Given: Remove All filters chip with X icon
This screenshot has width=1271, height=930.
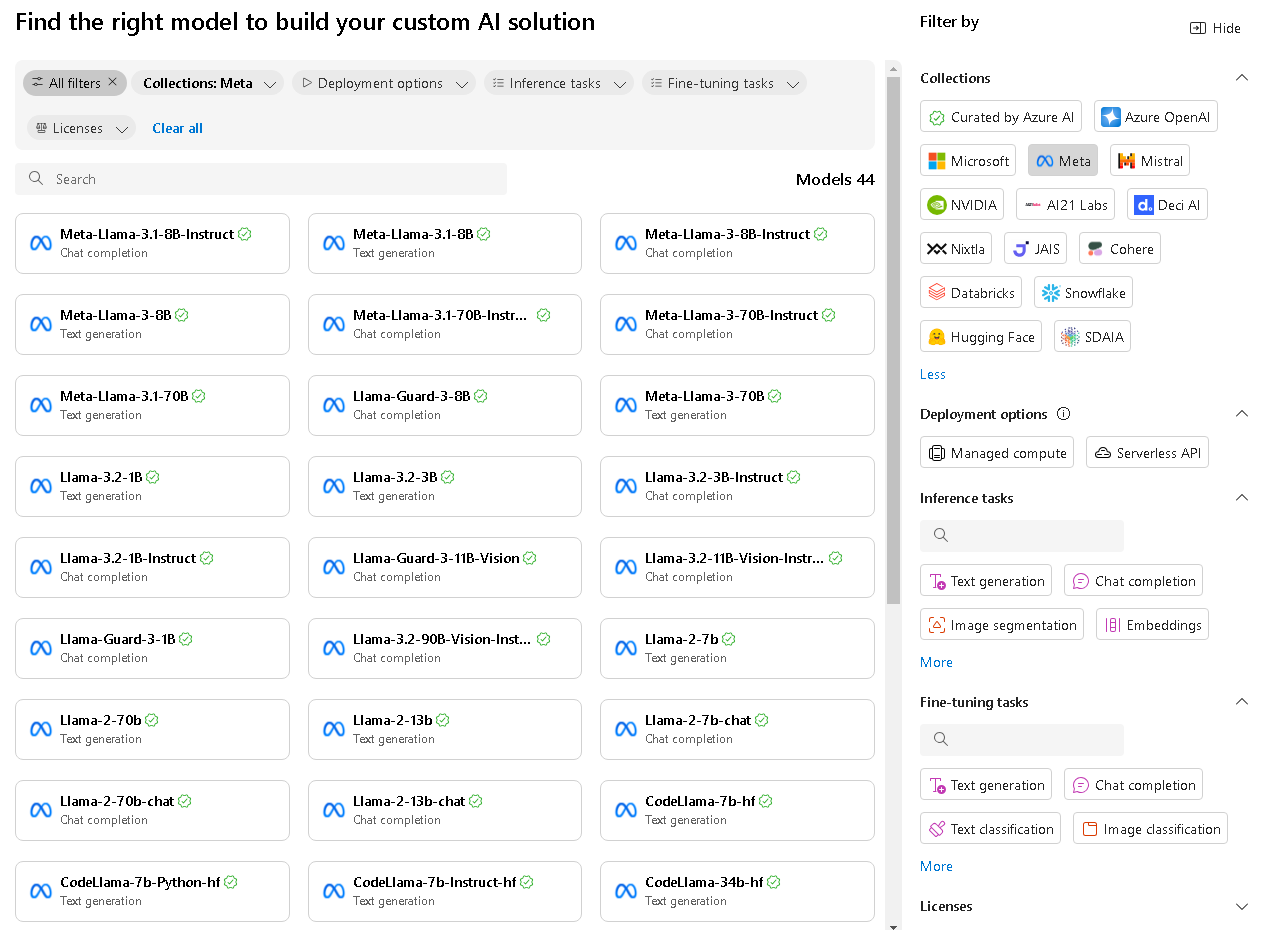Looking at the screenshot, I should click(112, 83).
